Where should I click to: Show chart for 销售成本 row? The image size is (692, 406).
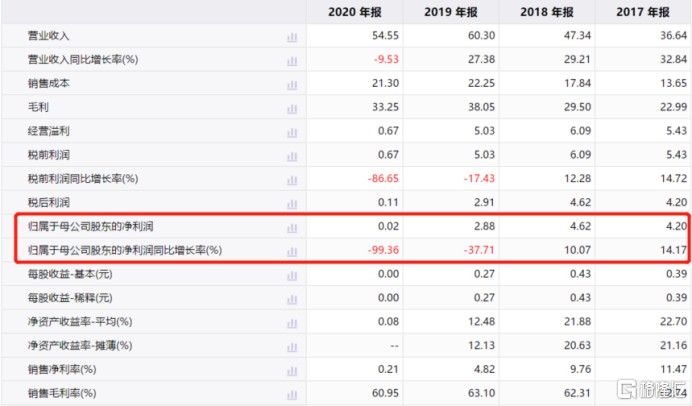[x=292, y=84]
